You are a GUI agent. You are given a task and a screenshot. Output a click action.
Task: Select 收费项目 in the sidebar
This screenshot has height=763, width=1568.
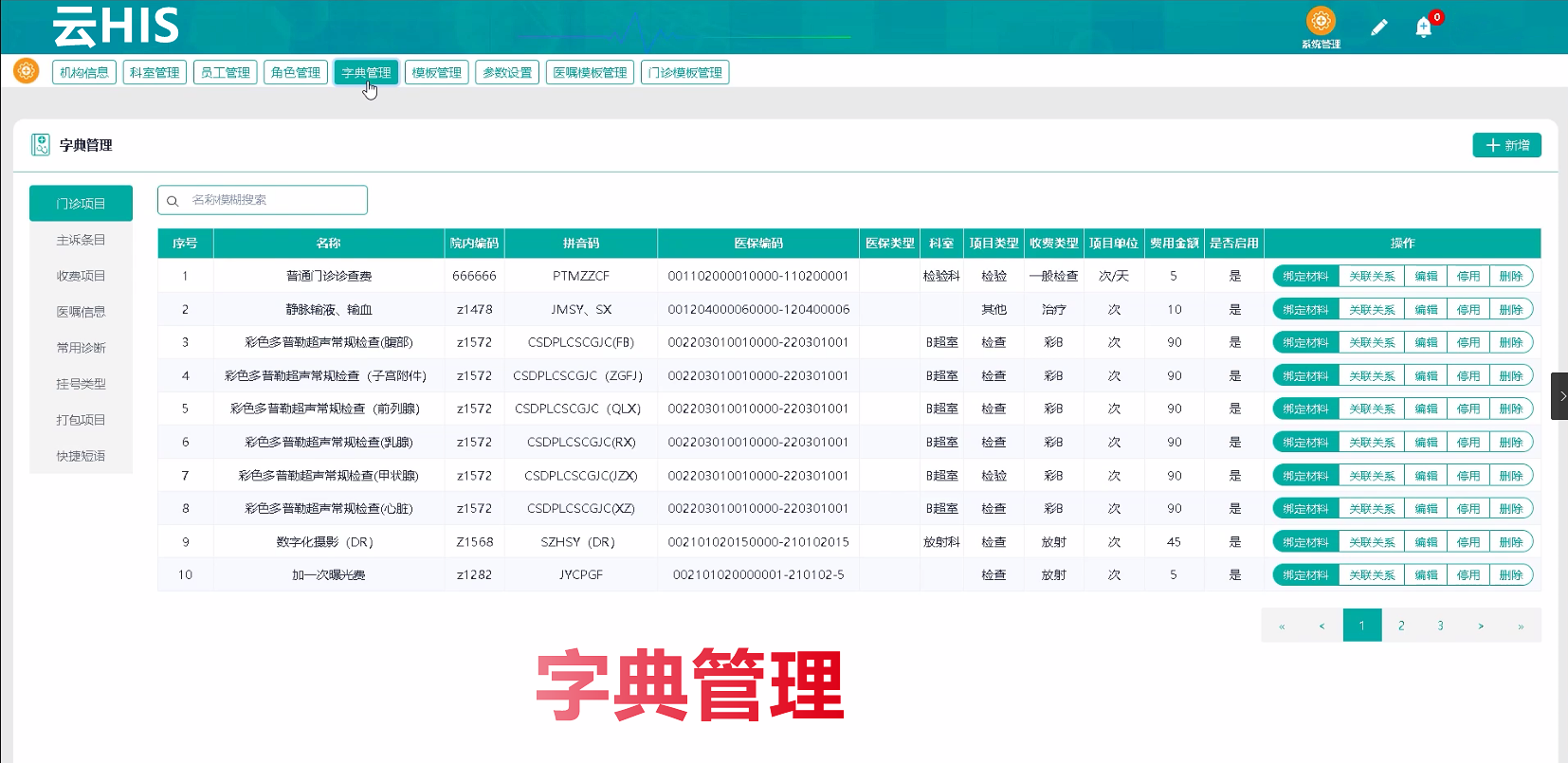81,276
